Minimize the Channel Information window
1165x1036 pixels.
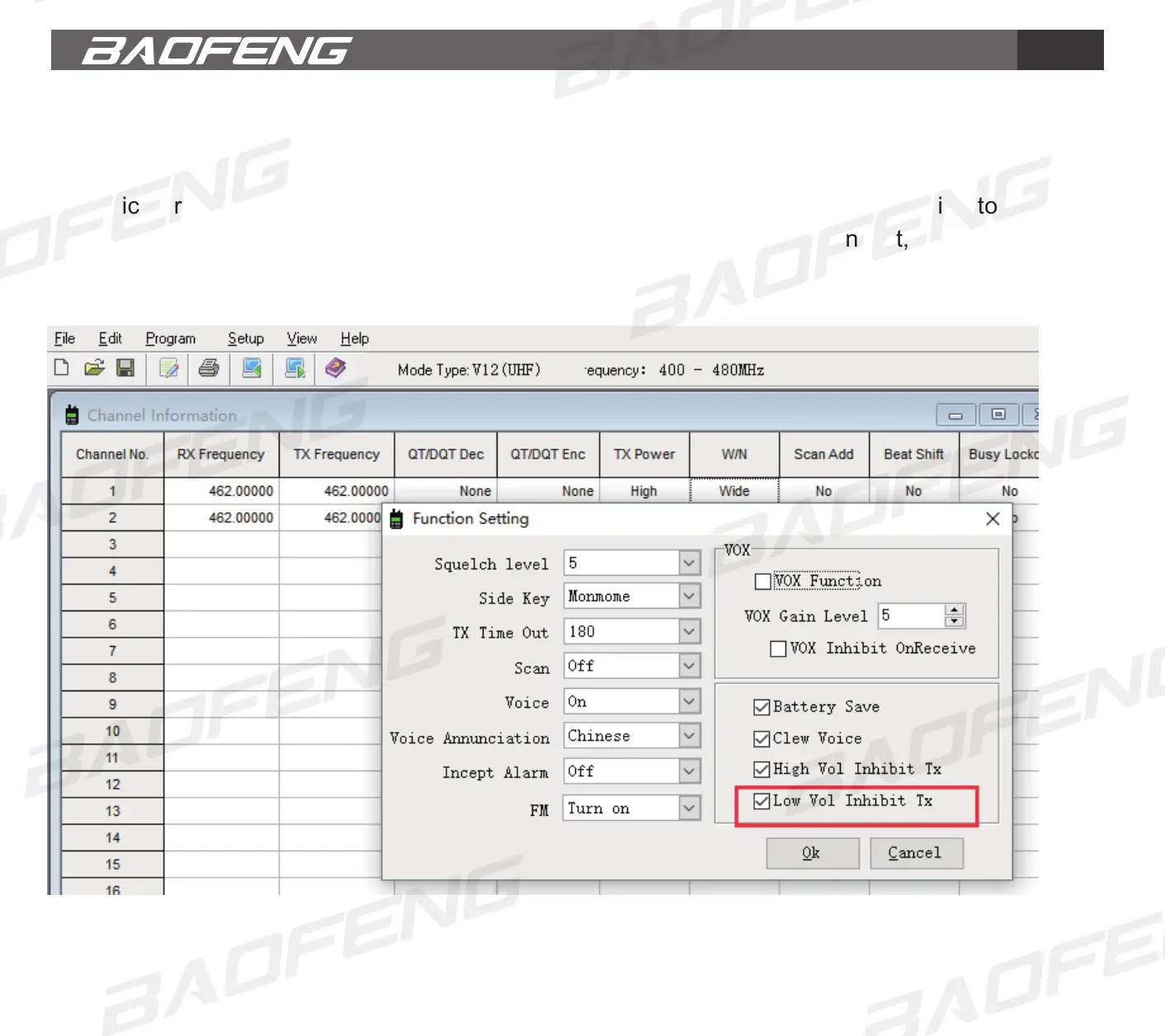coord(955,415)
